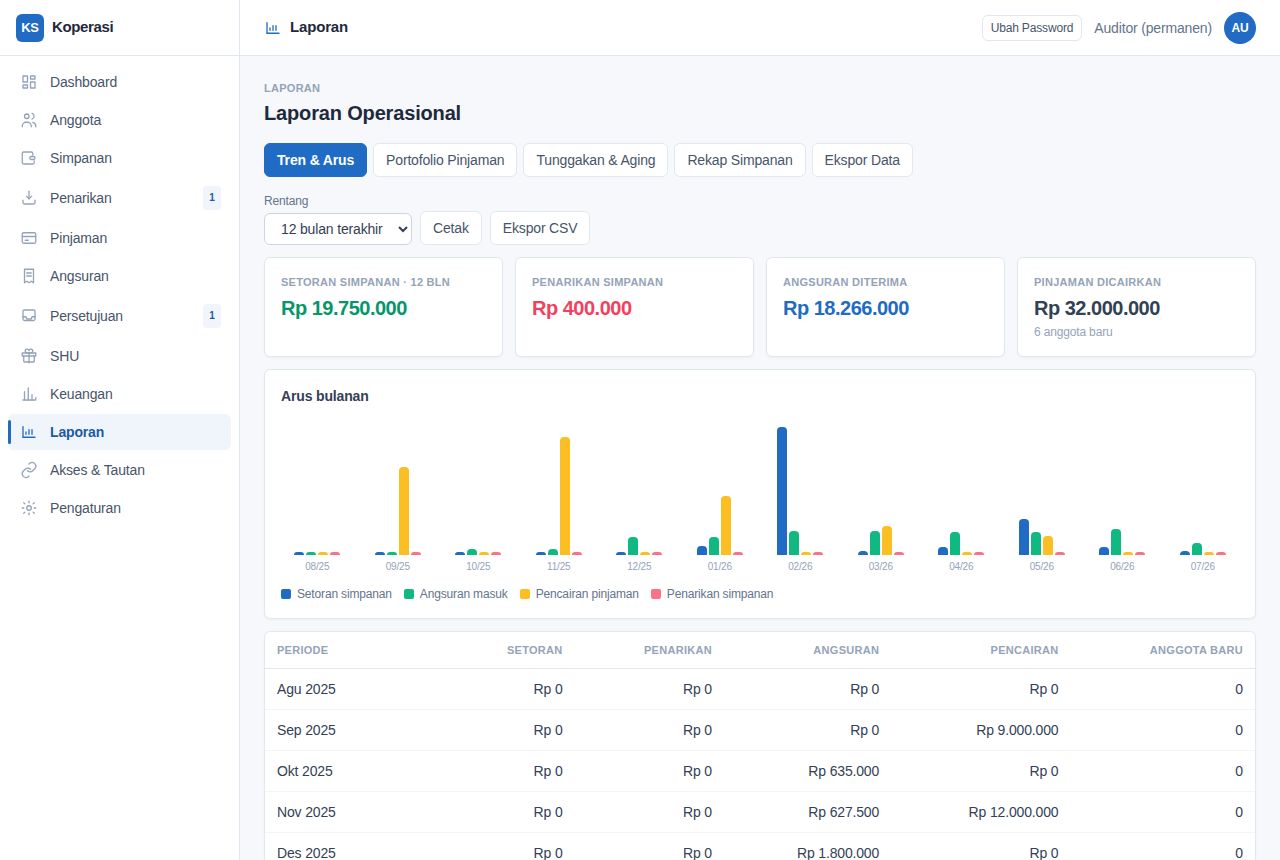The width and height of the screenshot is (1280, 860).
Task: Click the Setoran simpanan blue legend swatch
Action: point(286,594)
